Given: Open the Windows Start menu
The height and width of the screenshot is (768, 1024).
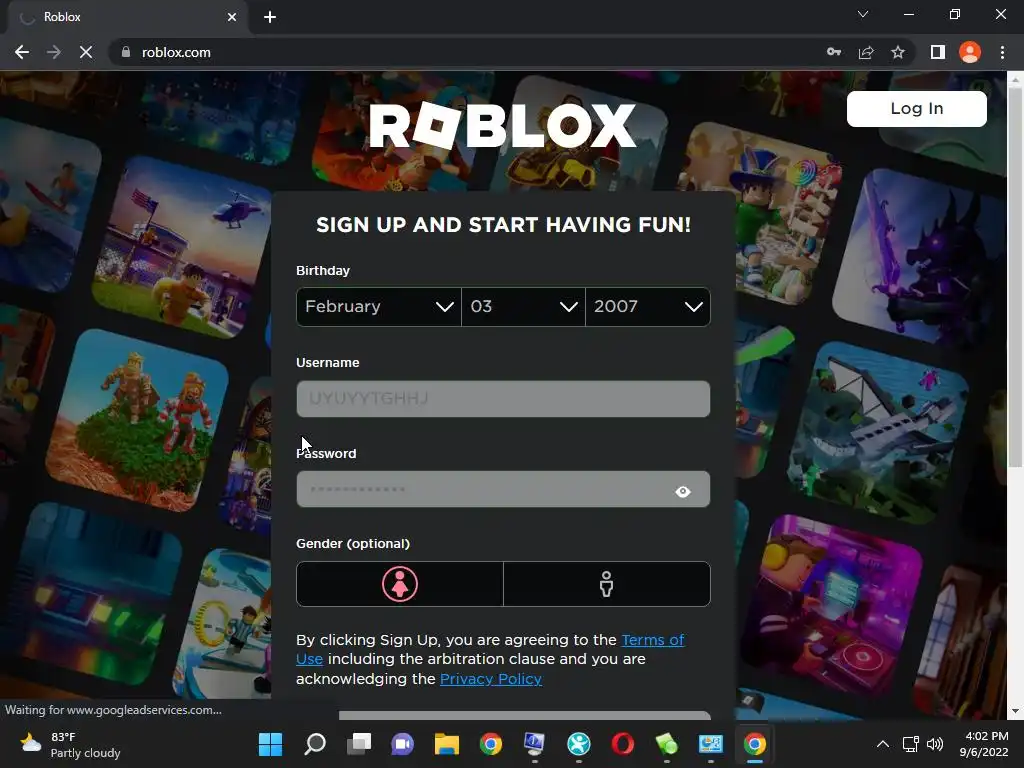Looking at the screenshot, I should point(270,744).
